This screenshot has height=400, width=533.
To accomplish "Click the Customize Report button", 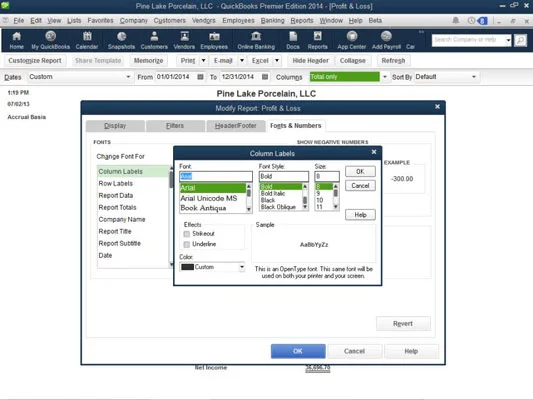I will pyautogui.click(x=35, y=60).
